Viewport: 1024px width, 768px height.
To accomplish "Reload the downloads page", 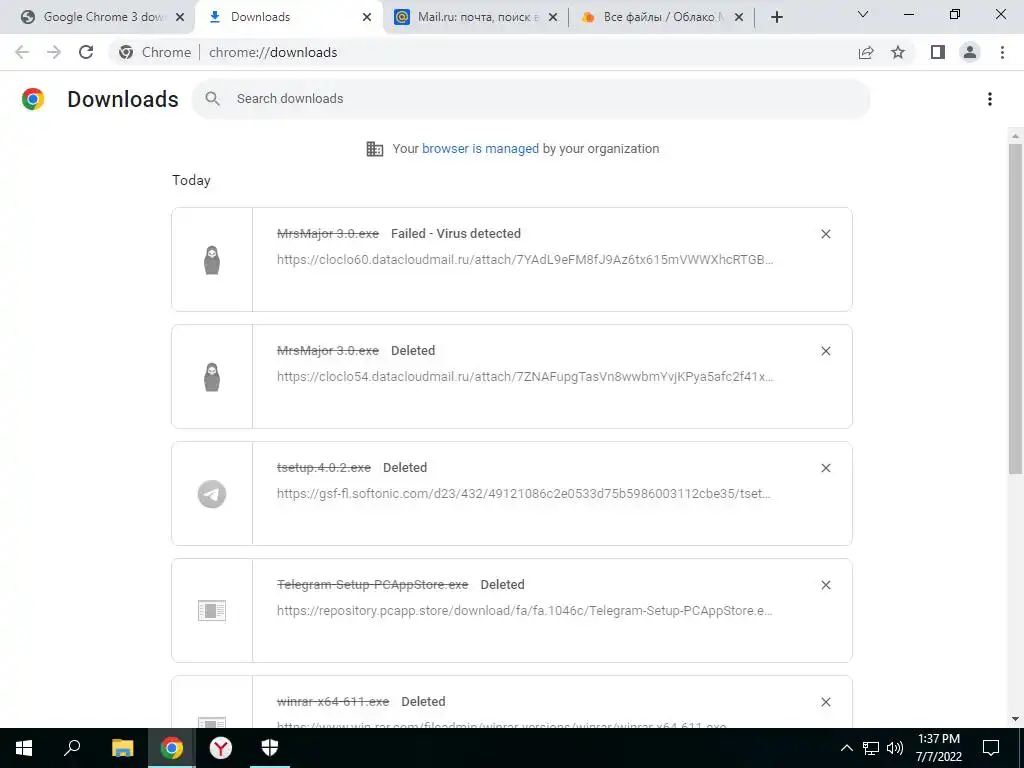I will [86, 52].
